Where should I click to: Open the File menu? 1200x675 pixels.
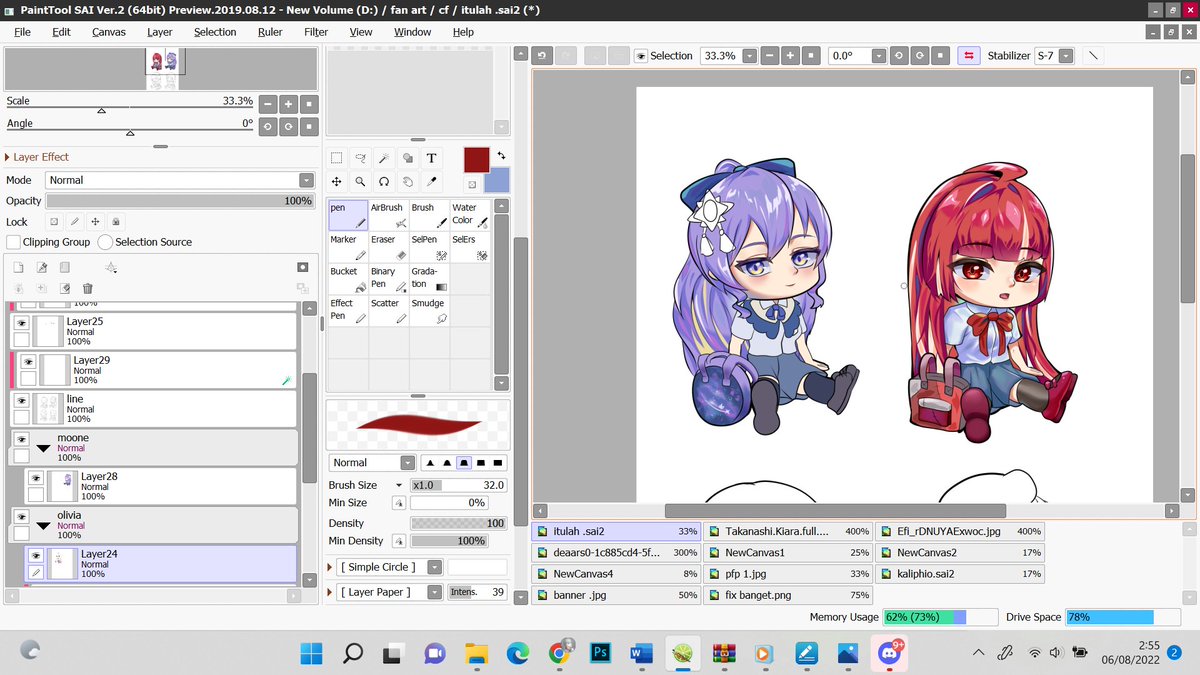(x=22, y=32)
